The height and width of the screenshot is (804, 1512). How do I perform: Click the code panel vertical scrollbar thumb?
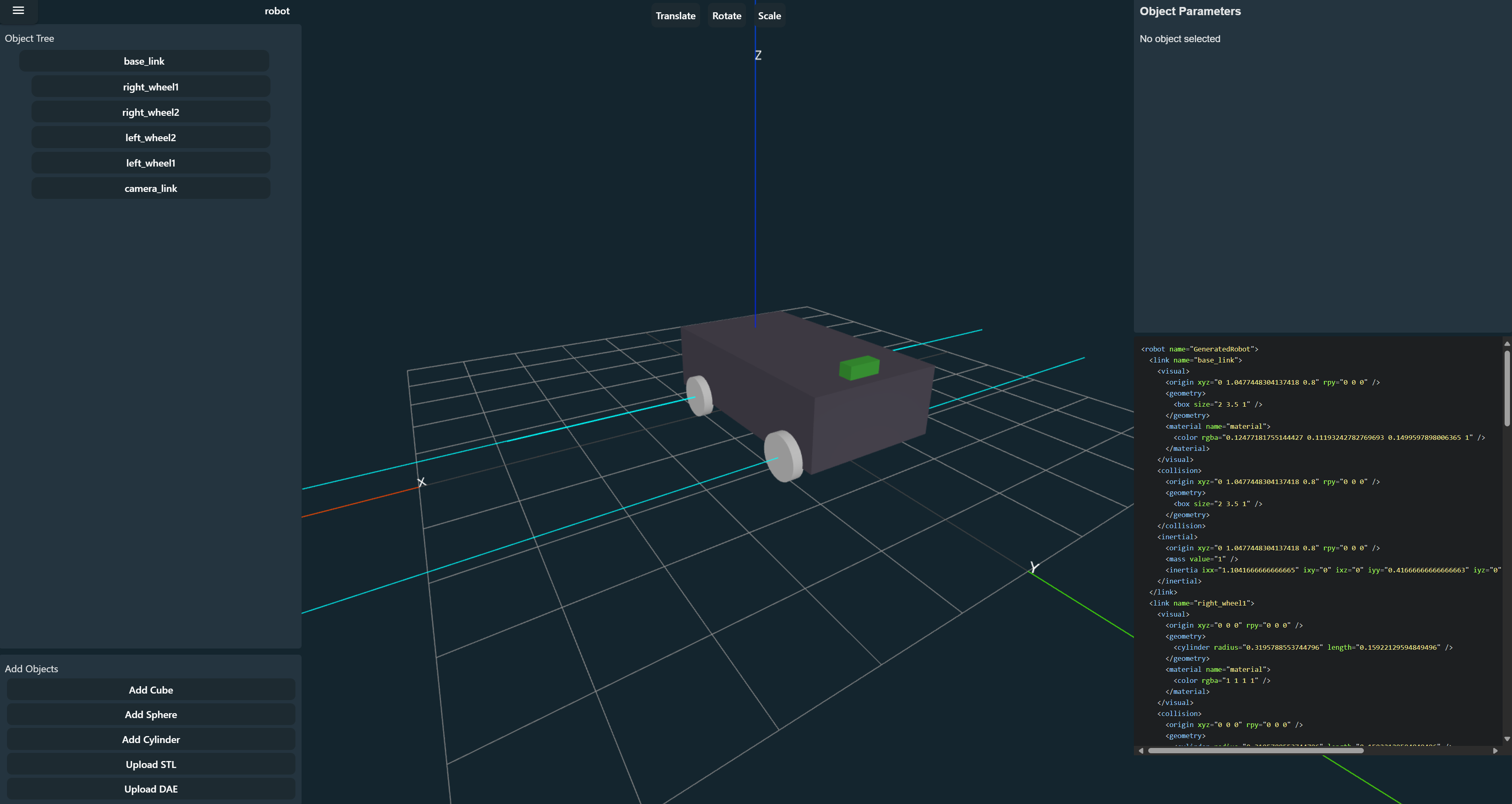[1507, 388]
